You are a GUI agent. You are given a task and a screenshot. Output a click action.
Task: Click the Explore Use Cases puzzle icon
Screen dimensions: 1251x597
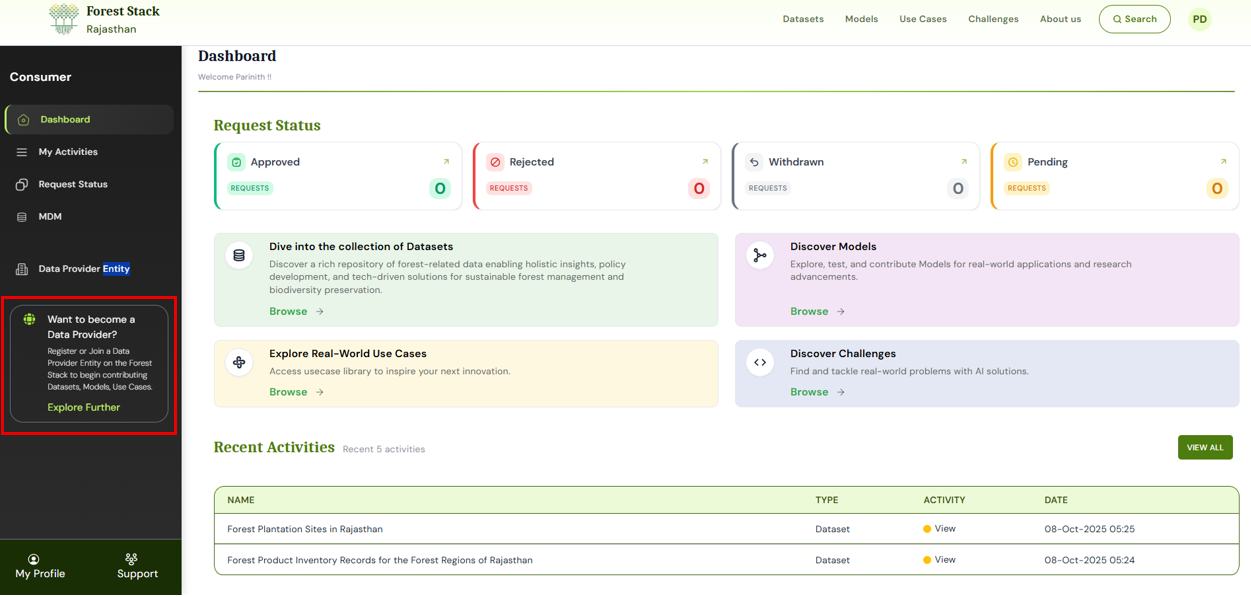pyautogui.click(x=238, y=363)
